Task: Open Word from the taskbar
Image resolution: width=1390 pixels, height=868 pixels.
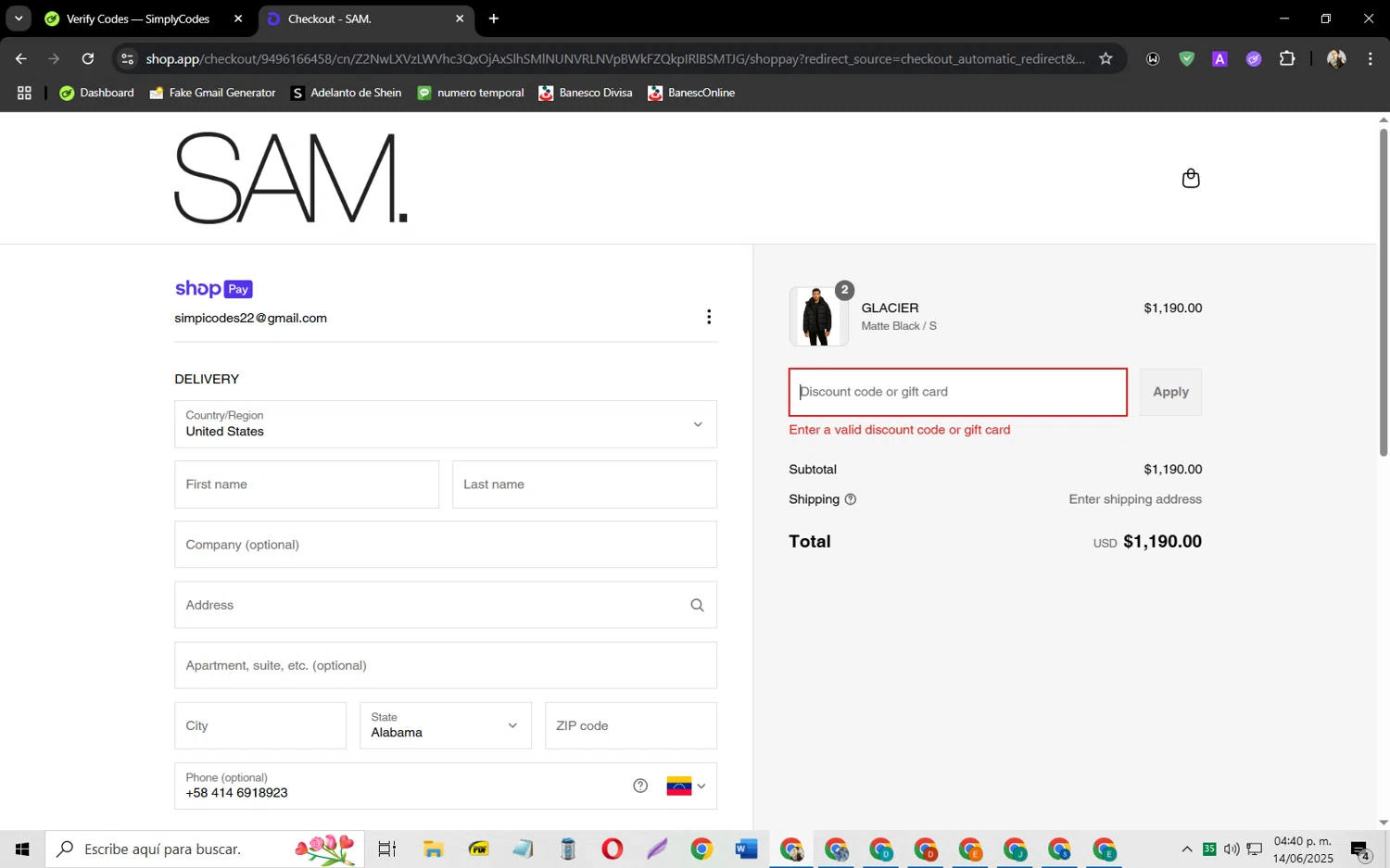Action: pyautogui.click(x=746, y=849)
